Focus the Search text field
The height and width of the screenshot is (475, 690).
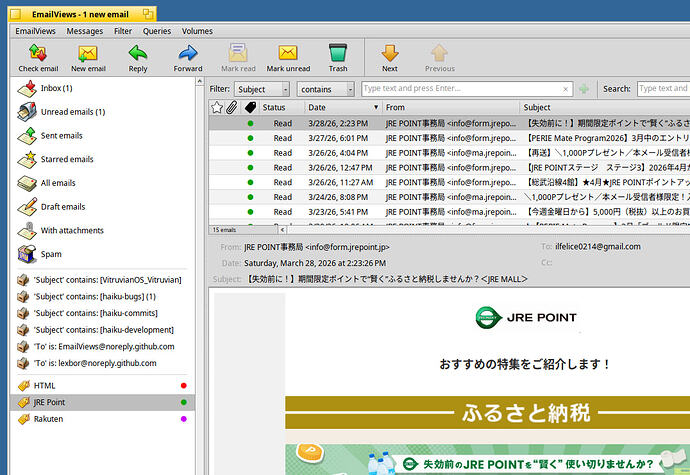pos(664,89)
